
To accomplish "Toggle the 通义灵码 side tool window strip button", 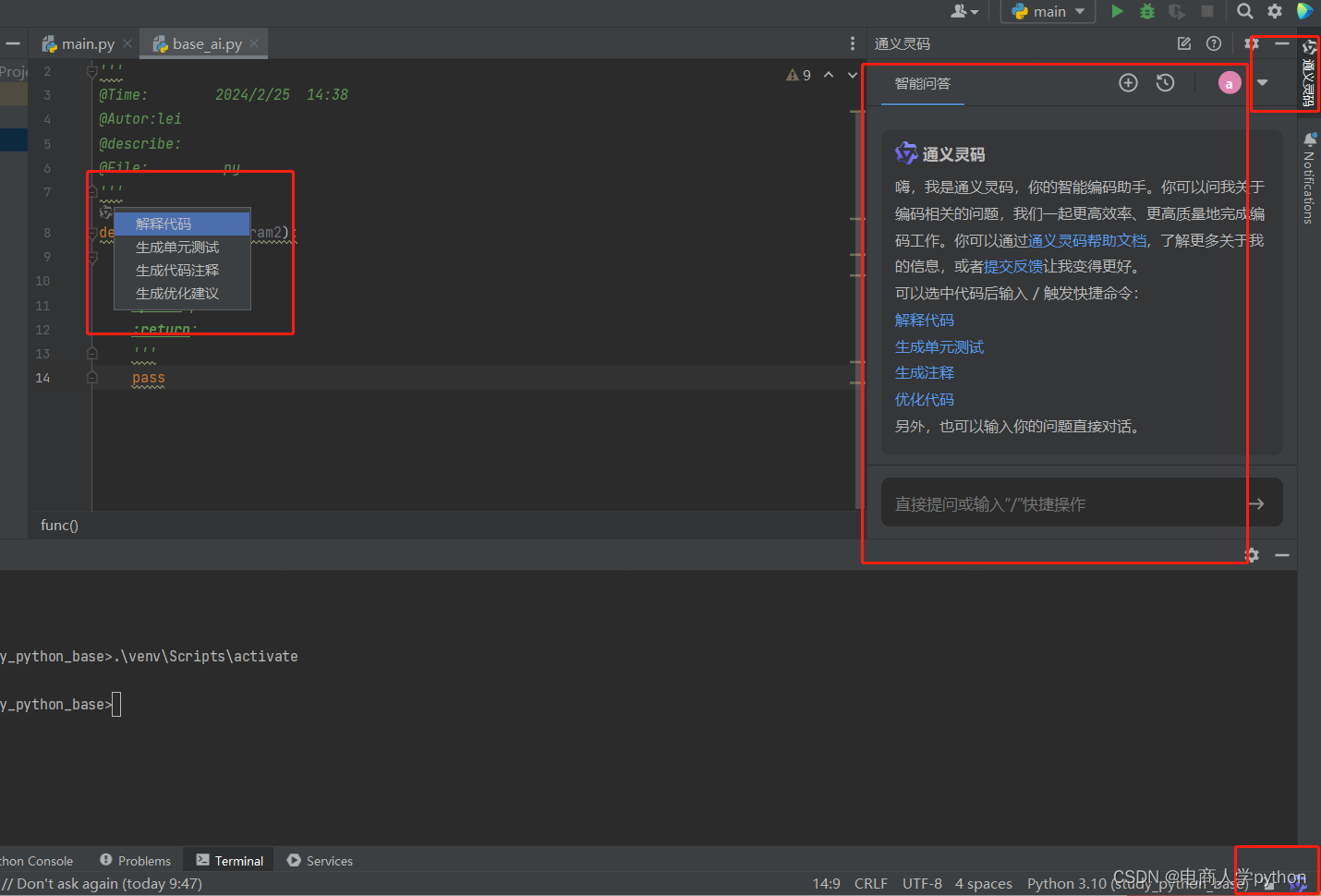I will click(x=1309, y=73).
